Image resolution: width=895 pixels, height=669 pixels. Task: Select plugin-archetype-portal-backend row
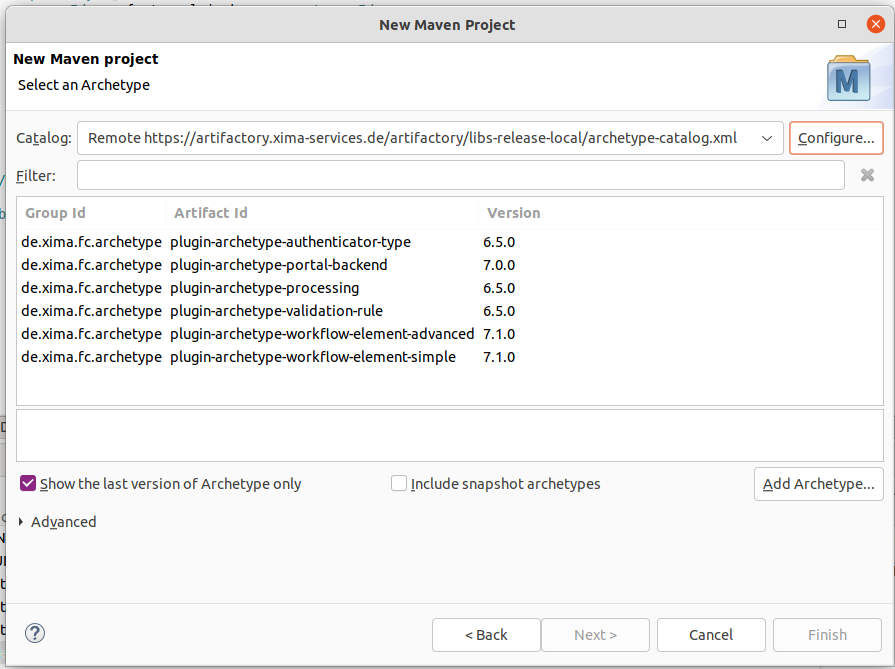(450, 265)
